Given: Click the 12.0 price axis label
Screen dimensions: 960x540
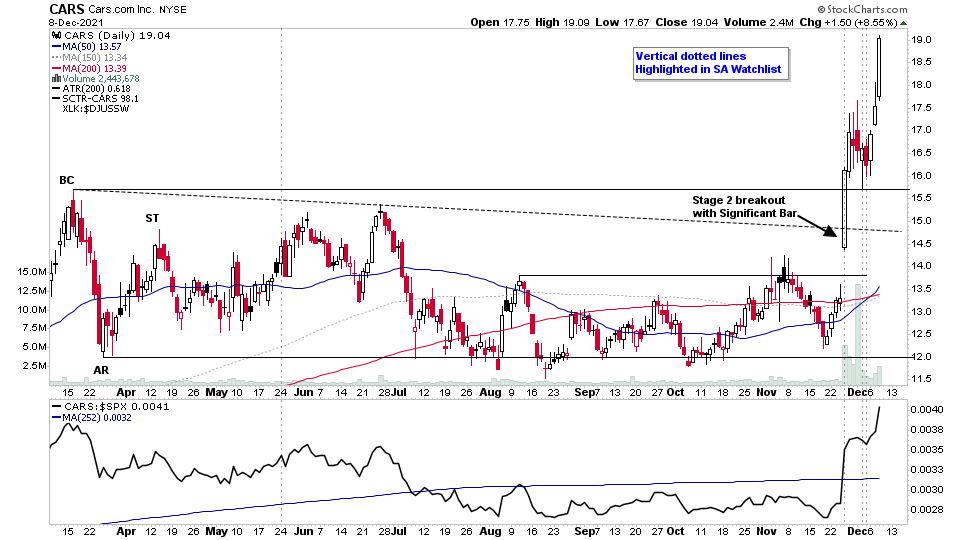Looking at the screenshot, I should point(921,356).
